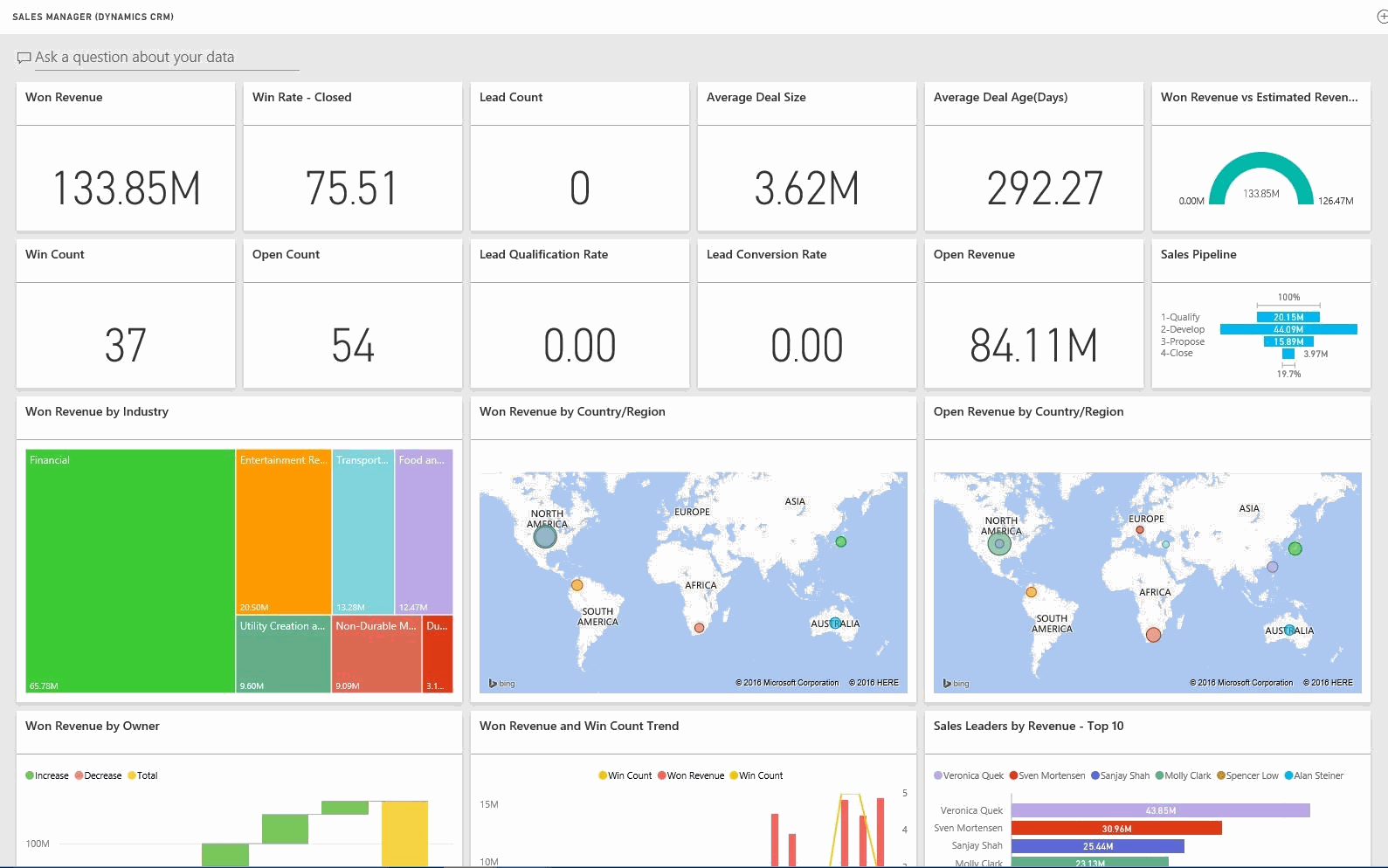The height and width of the screenshot is (868, 1388).
Task: Click the Lead Qualification Rate tile title
Action: coord(543,255)
